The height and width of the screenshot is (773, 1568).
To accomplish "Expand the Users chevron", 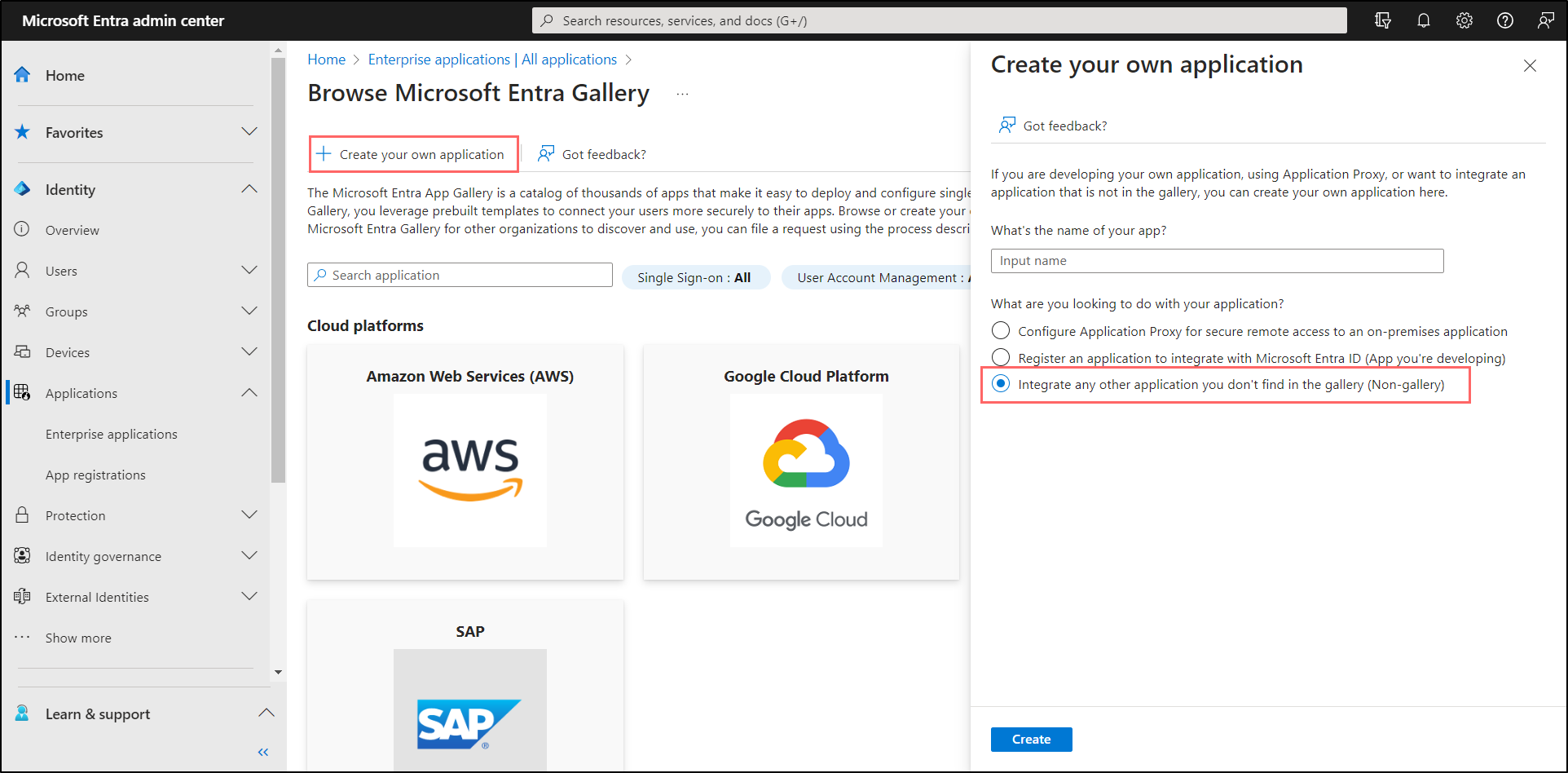I will 249,270.
